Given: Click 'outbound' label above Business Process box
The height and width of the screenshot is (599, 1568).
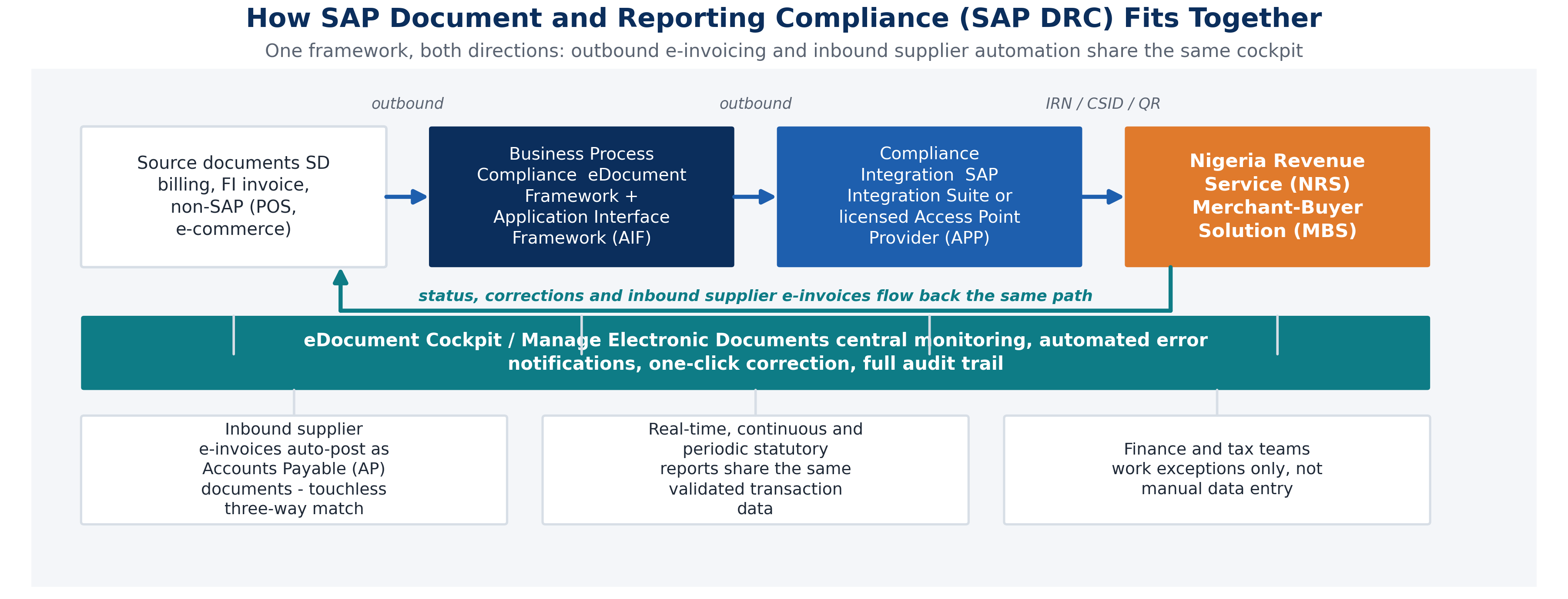Looking at the screenshot, I should coord(407,104).
